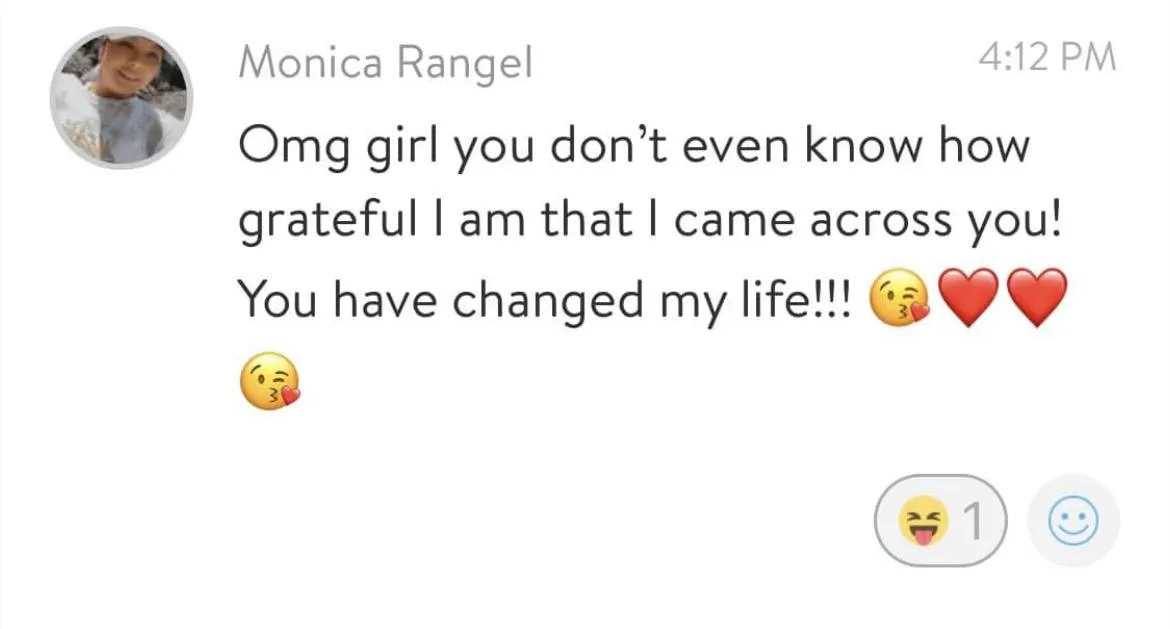Click the word 'changed' in the message

click(548, 301)
